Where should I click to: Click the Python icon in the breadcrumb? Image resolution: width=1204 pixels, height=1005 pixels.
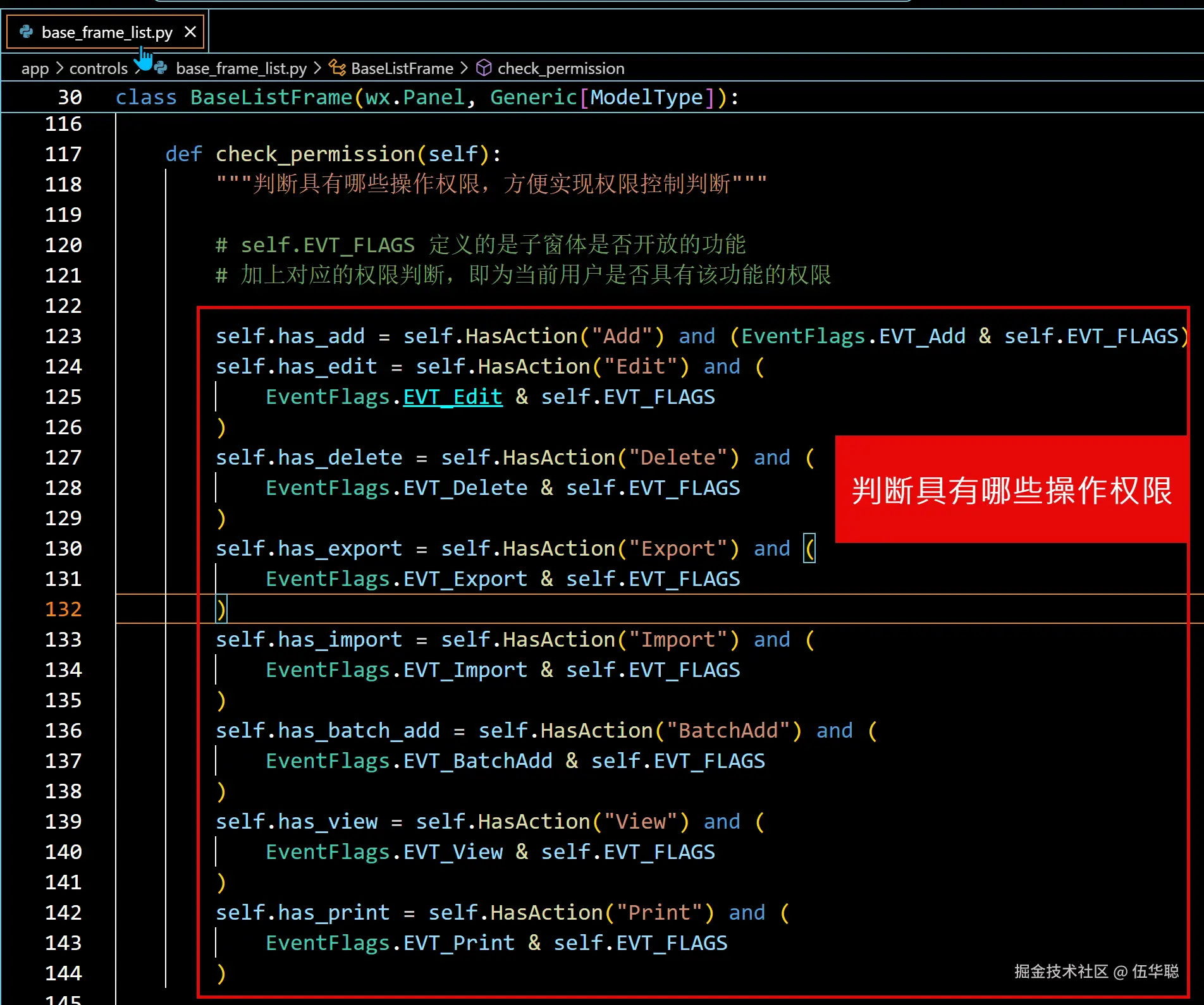pyautogui.click(x=161, y=68)
